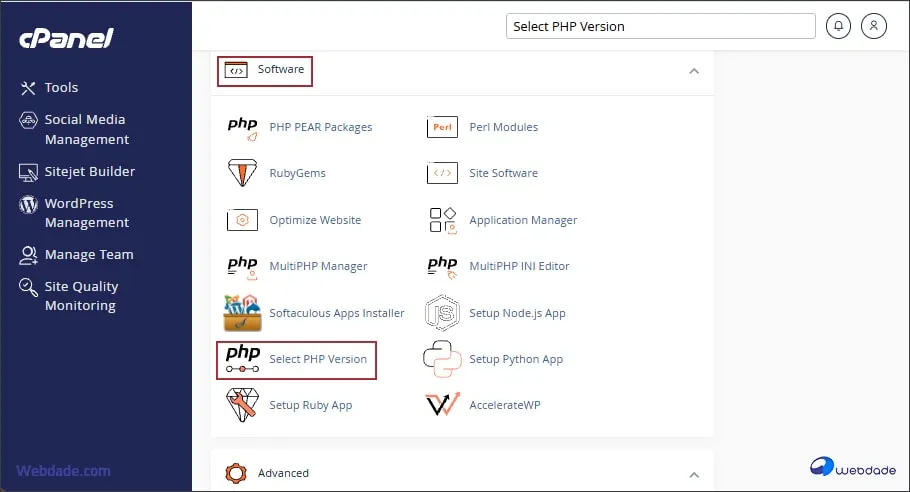Viewport: 910px width, 492px height.
Task: Collapse the Software section chevron
Action: coord(694,71)
